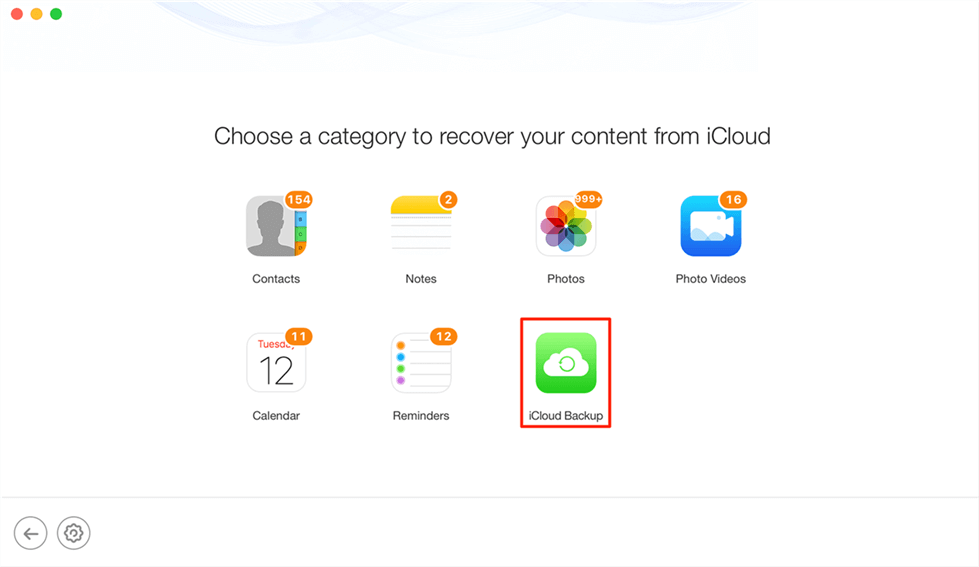Click the 999+ badge on Photos
The height and width of the screenshot is (567, 979).
[588, 199]
